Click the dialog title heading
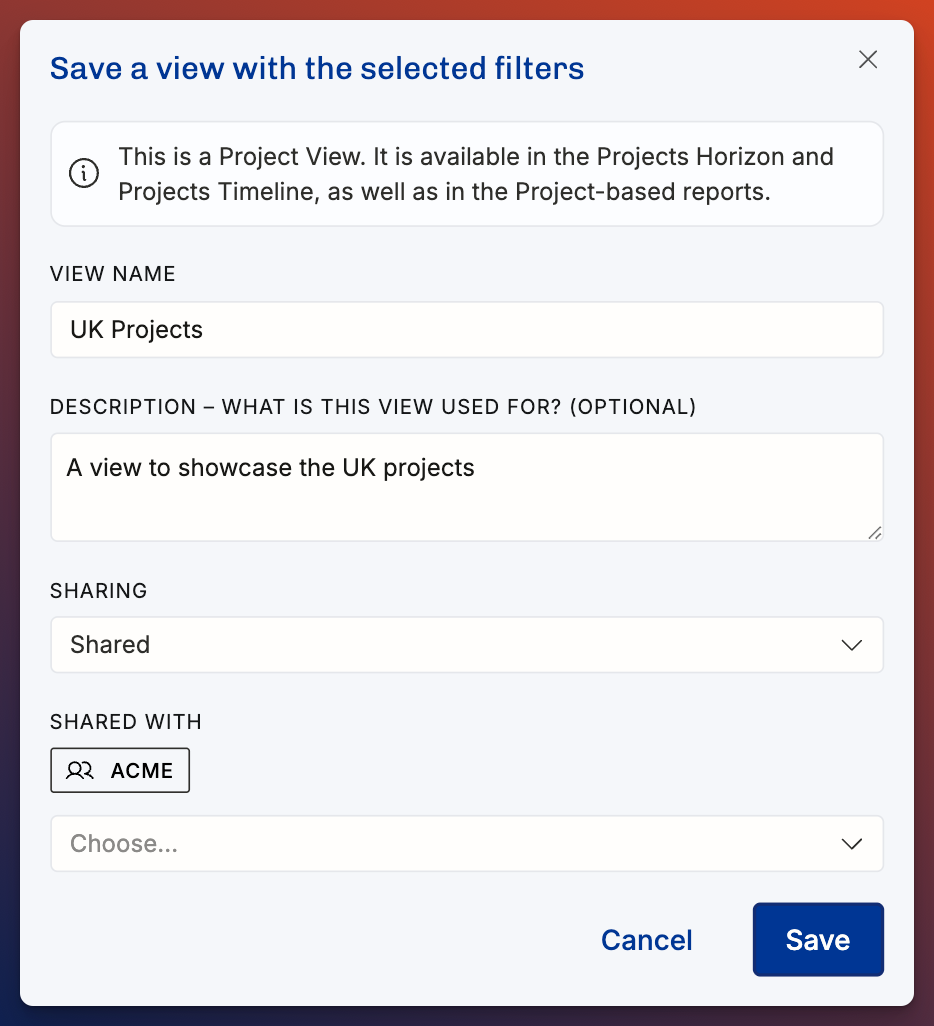934x1026 pixels. [x=317, y=68]
